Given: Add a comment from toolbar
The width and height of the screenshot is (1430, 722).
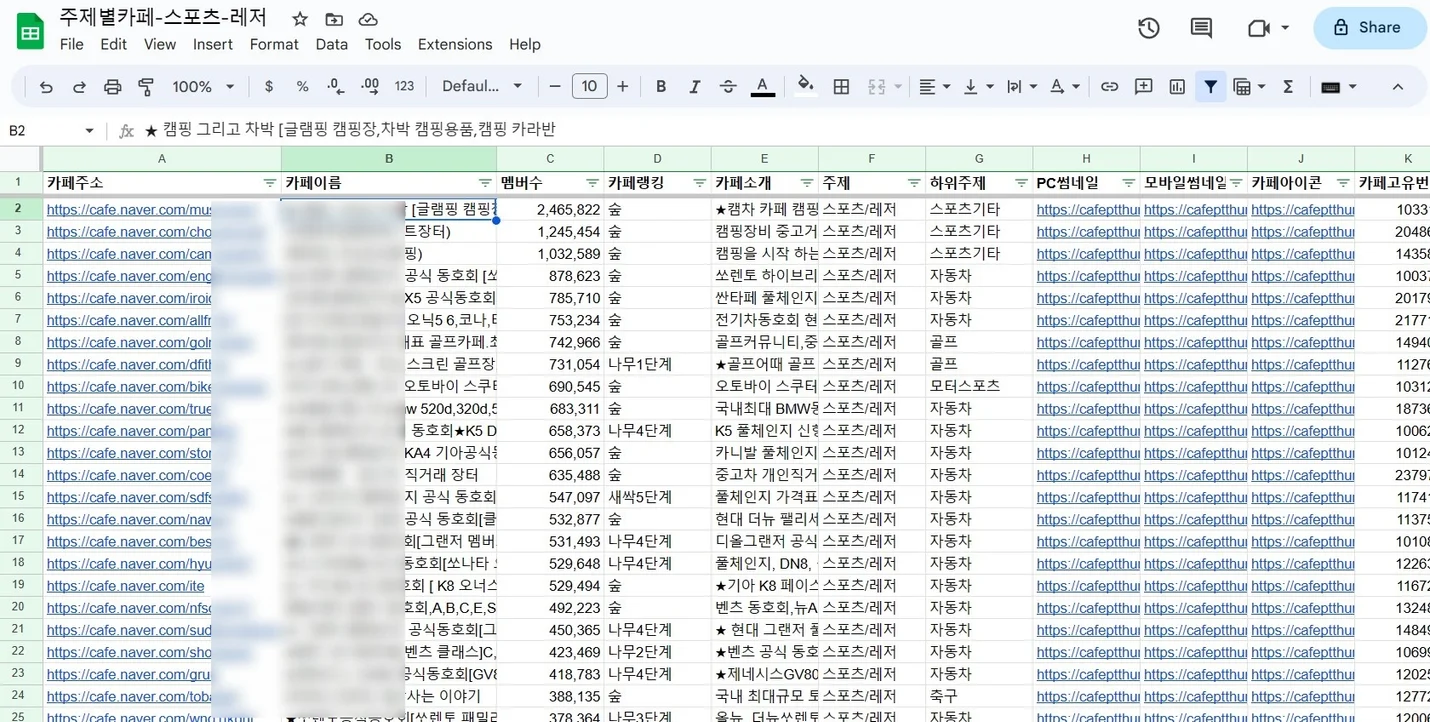Looking at the screenshot, I should click(1143, 87).
